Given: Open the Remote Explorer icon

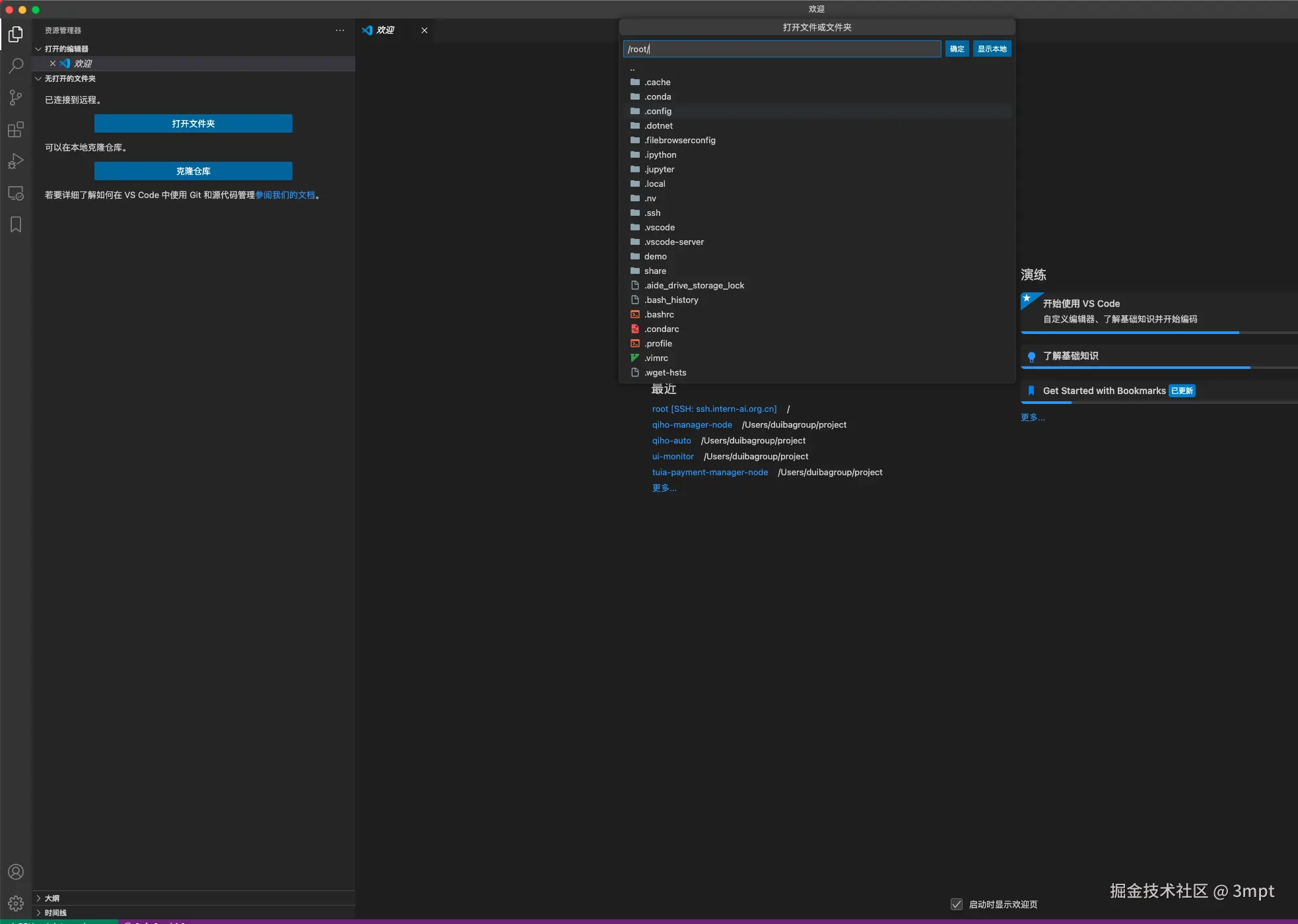Looking at the screenshot, I should click(x=16, y=193).
